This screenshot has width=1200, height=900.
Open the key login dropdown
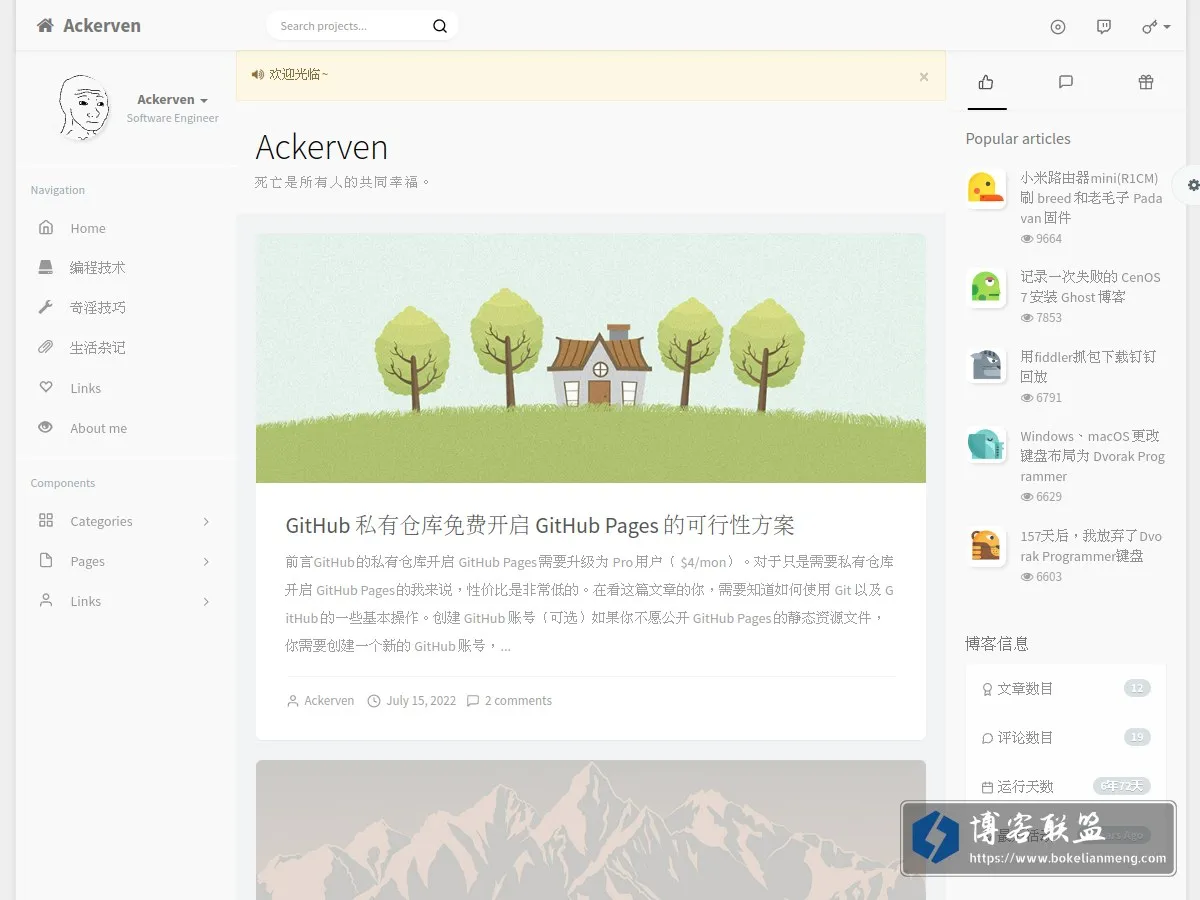1156,27
